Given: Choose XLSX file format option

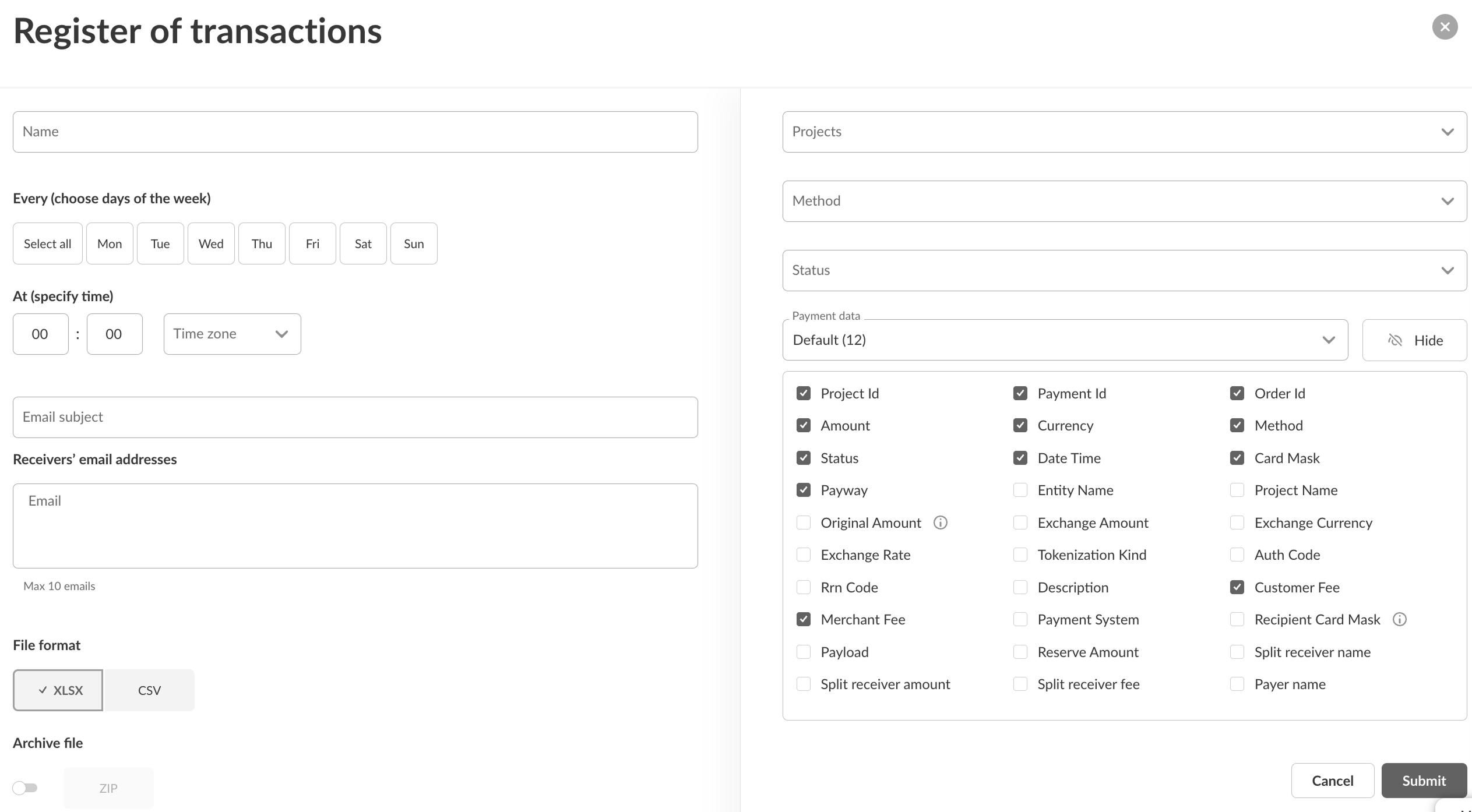Looking at the screenshot, I should click(58, 690).
